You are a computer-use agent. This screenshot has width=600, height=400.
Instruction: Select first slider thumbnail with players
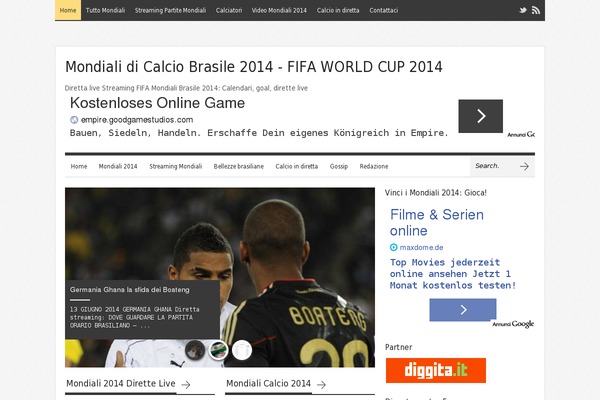tap(195, 350)
